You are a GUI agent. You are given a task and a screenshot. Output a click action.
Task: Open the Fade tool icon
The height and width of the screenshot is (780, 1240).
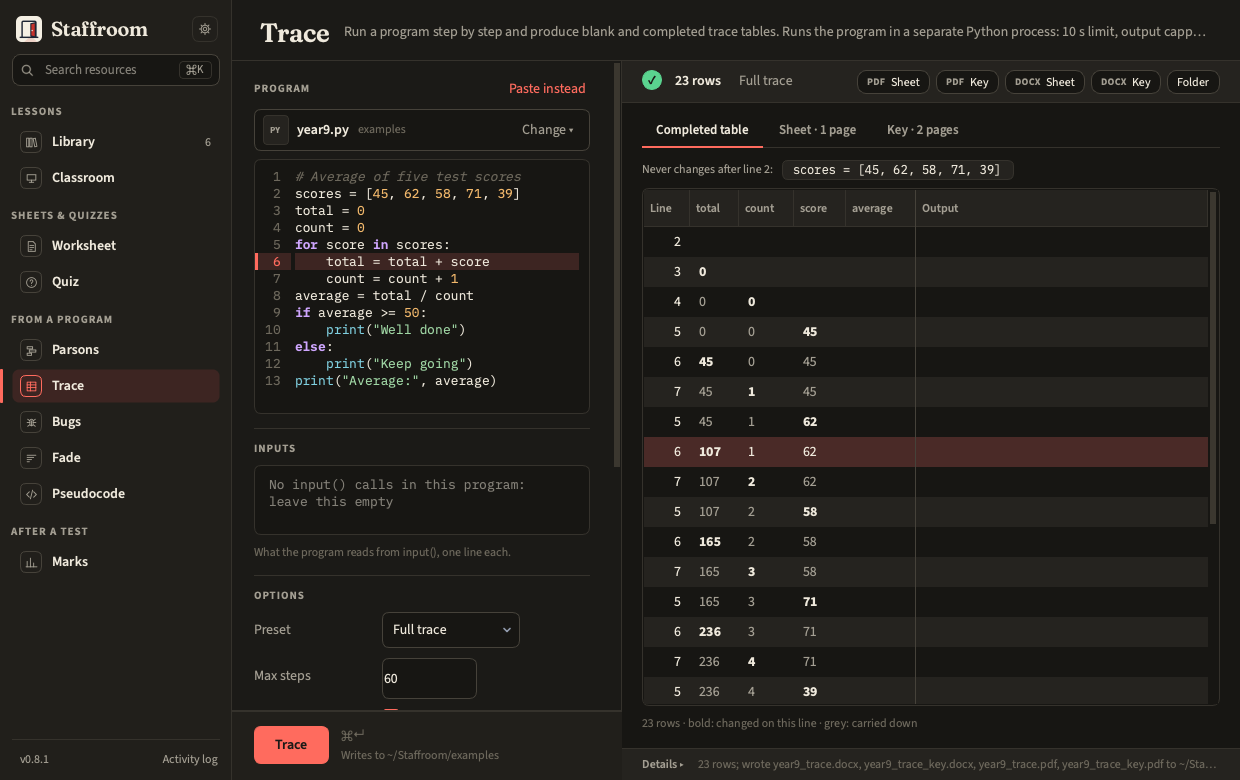[x=32, y=458]
